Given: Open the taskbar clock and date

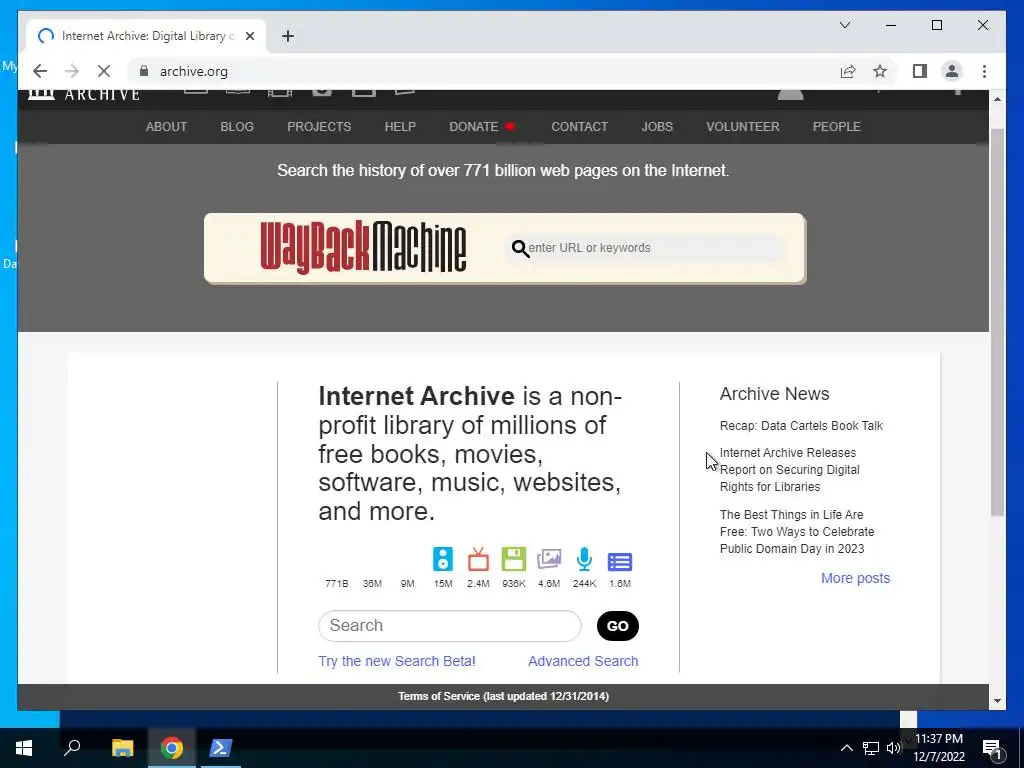Looking at the screenshot, I should 938,748.
